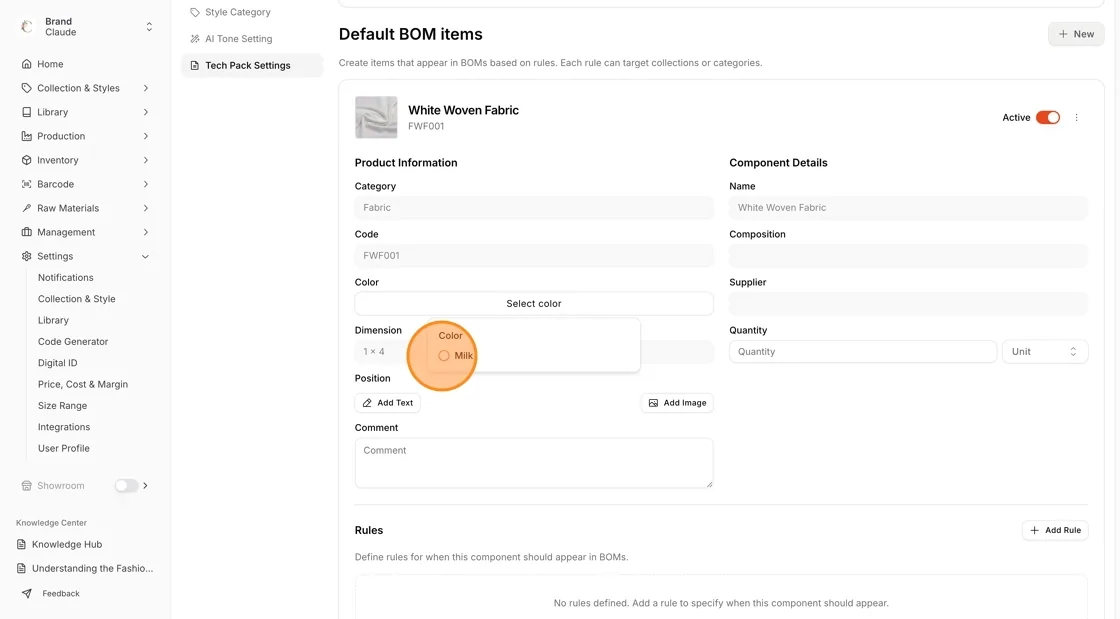Click the Supplier field
1120x619 pixels.
(x=908, y=303)
